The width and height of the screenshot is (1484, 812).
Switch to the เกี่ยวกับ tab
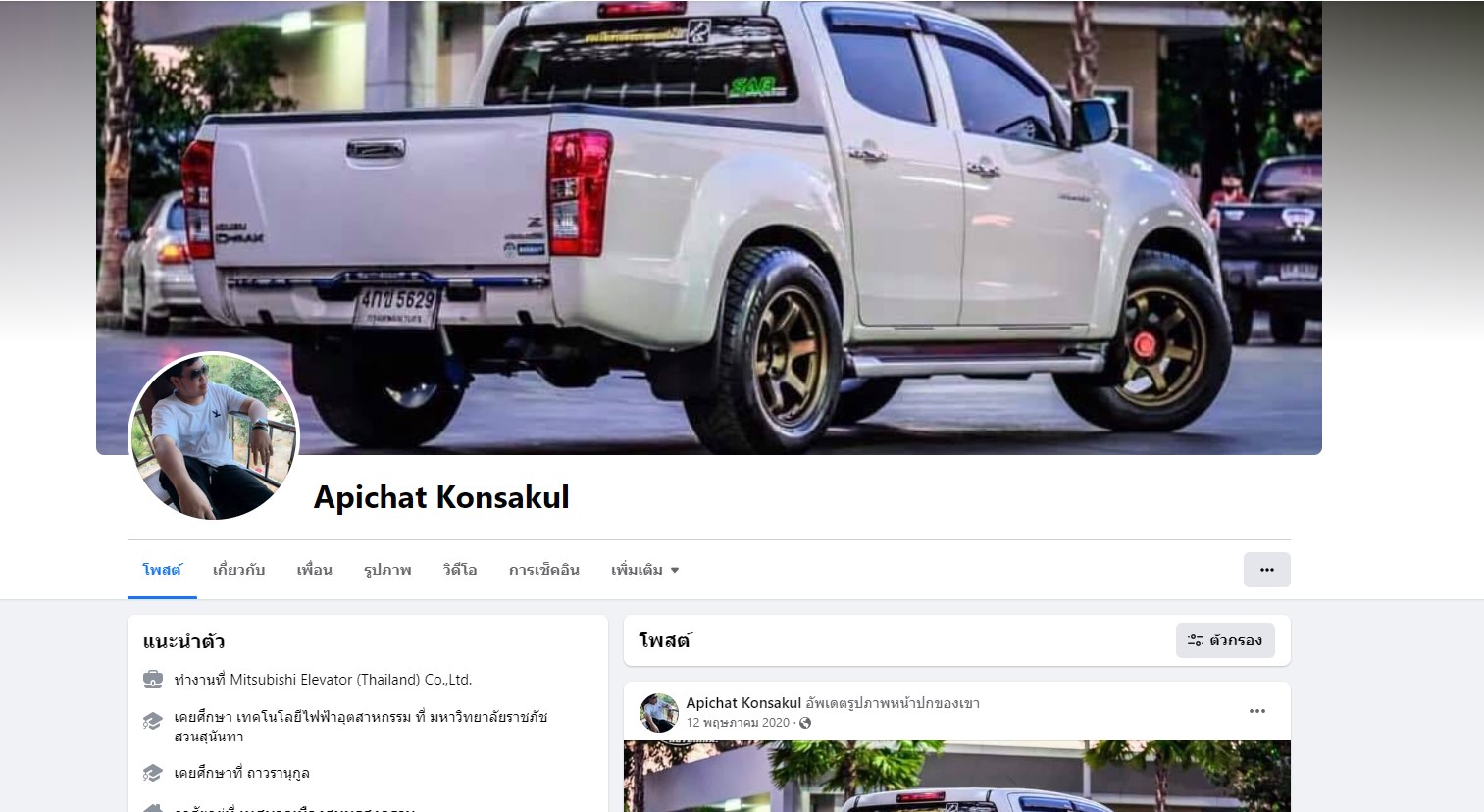point(239,570)
